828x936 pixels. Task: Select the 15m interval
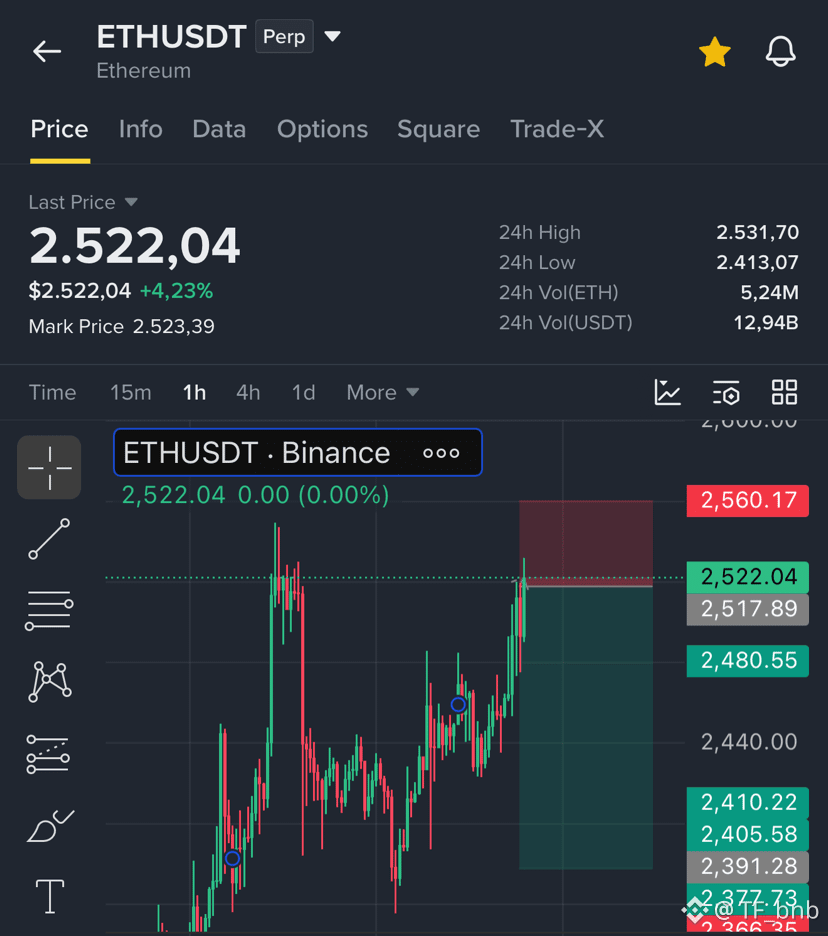click(x=131, y=392)
